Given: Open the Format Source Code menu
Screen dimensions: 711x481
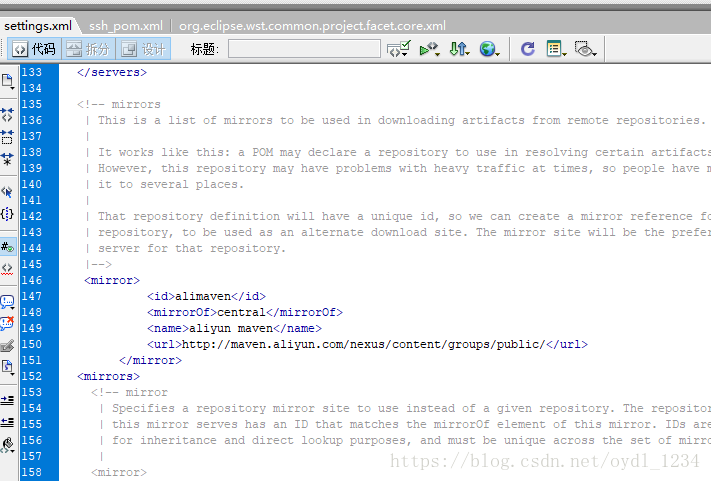Looking at the screenshot, I should tap(7, 444).
